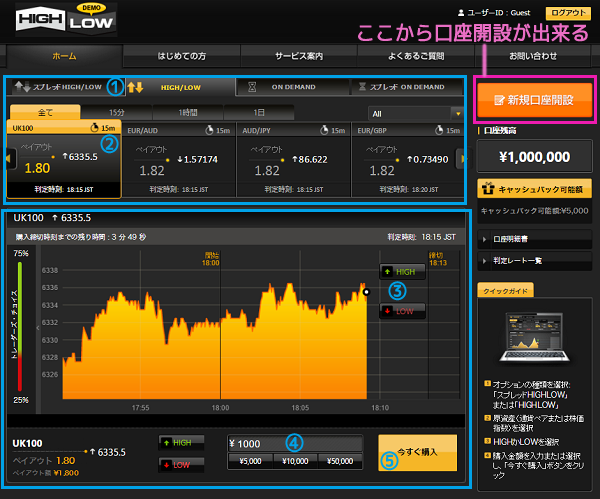600x499 pixels.
Task: Set amount to ¥10,000
Action: (295, 461)
